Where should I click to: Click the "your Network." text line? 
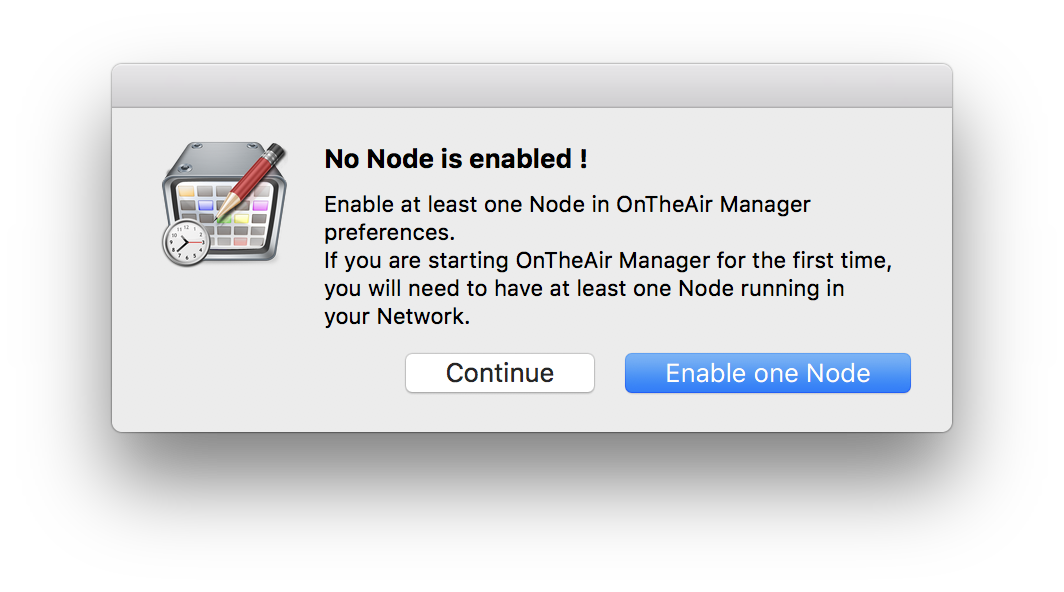point(397,316)
